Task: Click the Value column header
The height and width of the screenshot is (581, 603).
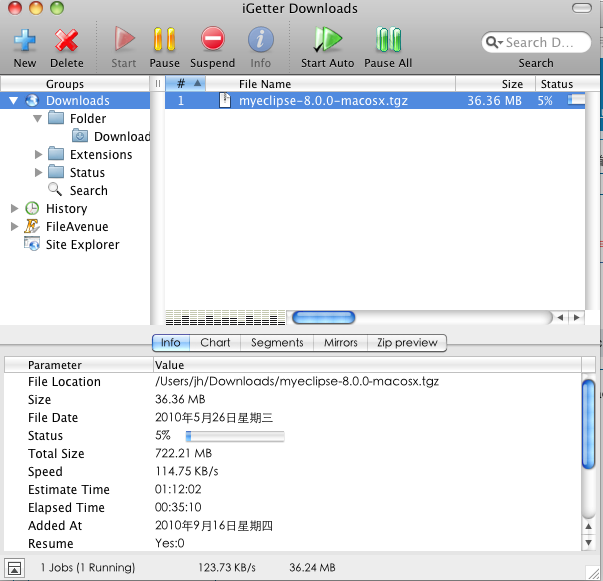Action: pos(367,365)
